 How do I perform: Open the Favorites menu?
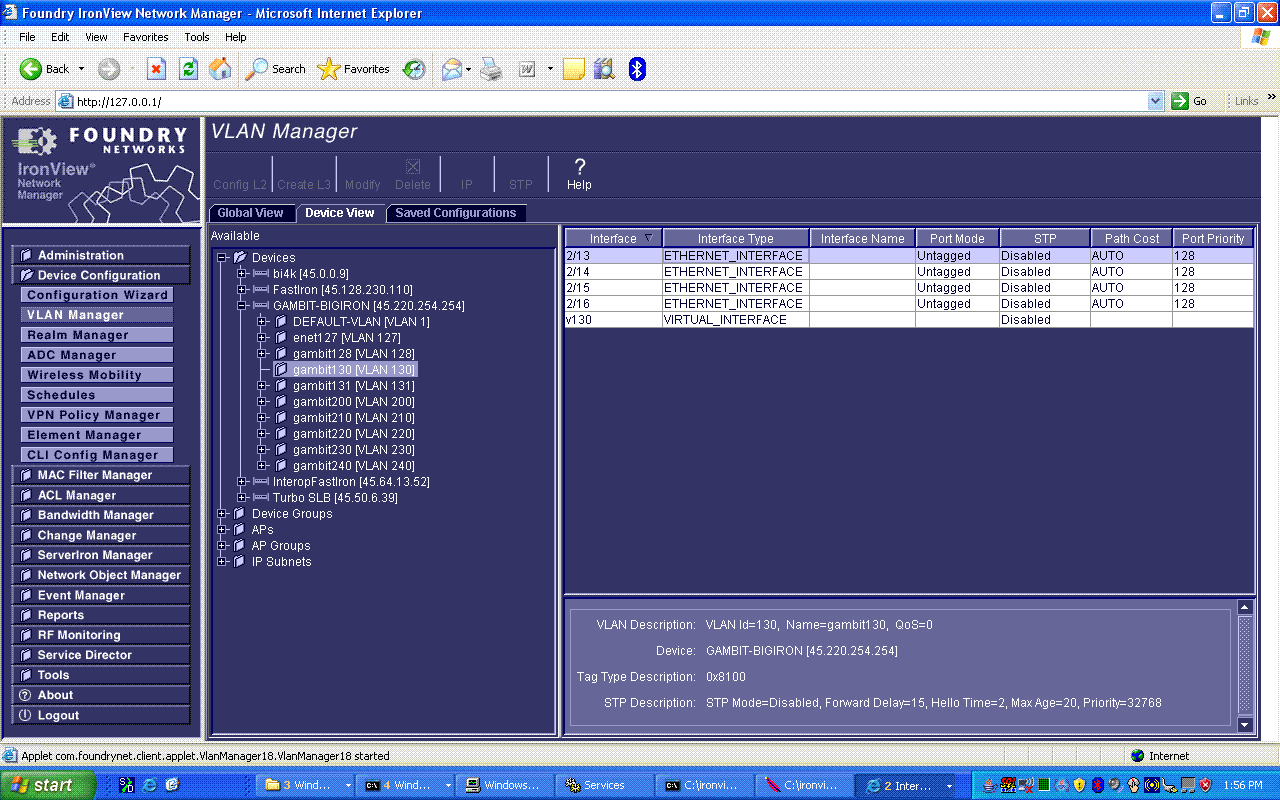[146, 37]
